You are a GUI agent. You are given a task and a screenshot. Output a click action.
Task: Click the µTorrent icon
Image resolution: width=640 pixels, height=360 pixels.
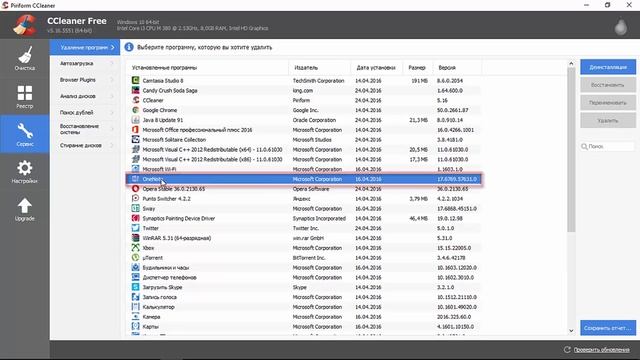point(136,258)
